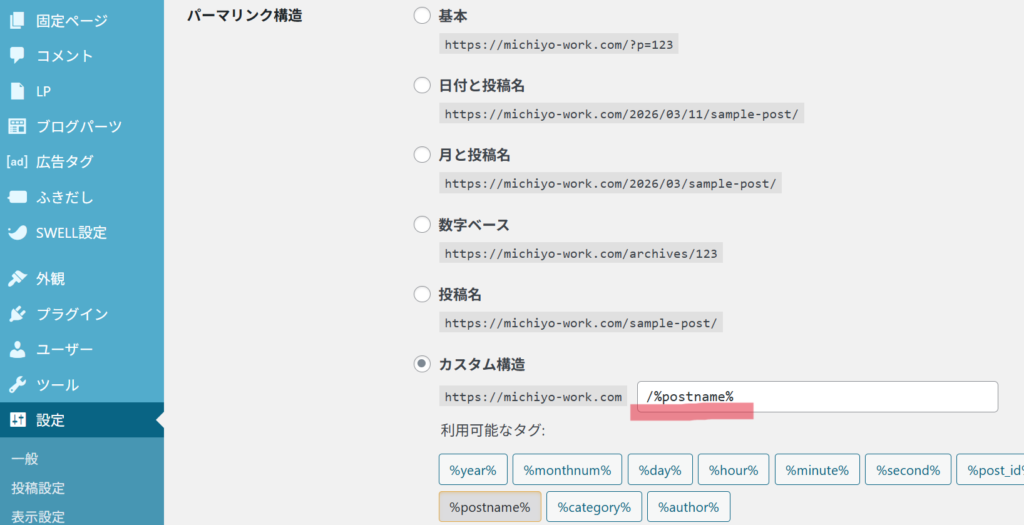
Task: Click the プラグイン plug icon
Action: (17, 313)
